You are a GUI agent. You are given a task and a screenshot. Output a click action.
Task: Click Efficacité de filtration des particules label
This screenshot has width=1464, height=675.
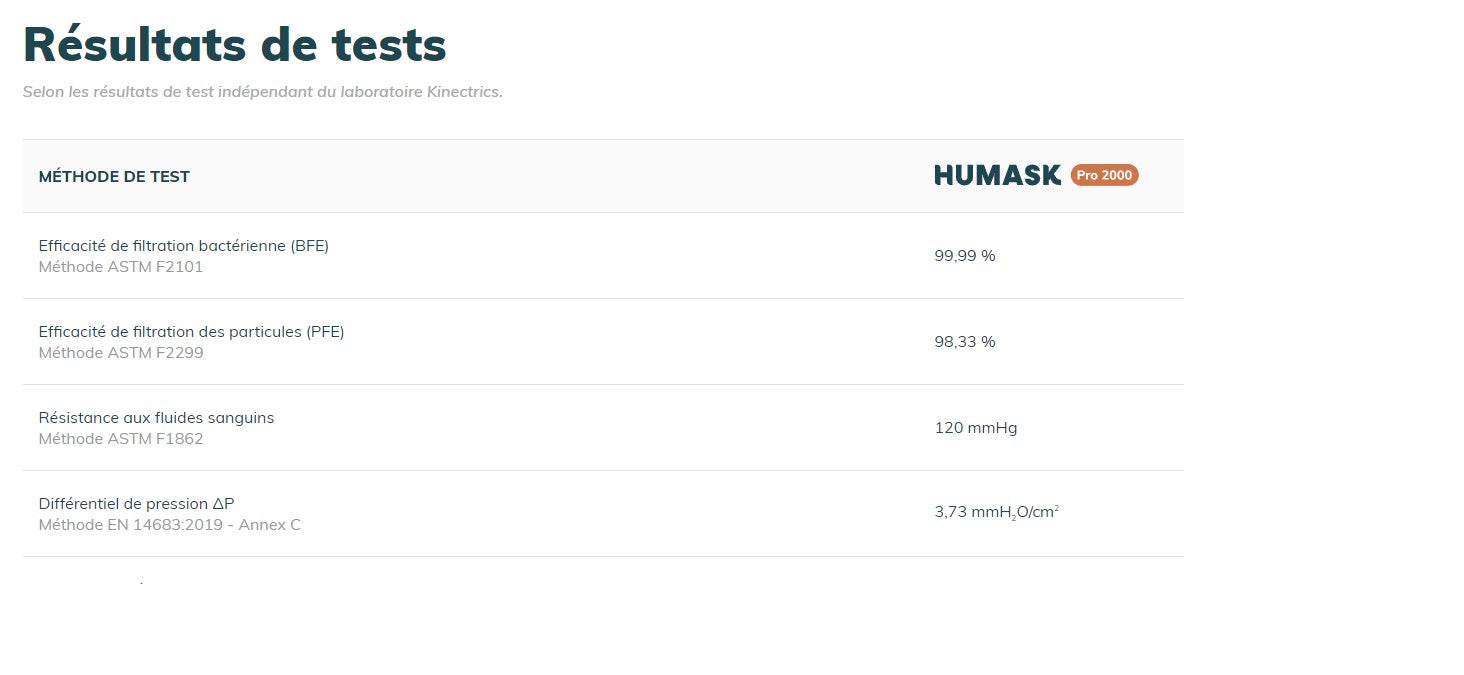[170, 332]
